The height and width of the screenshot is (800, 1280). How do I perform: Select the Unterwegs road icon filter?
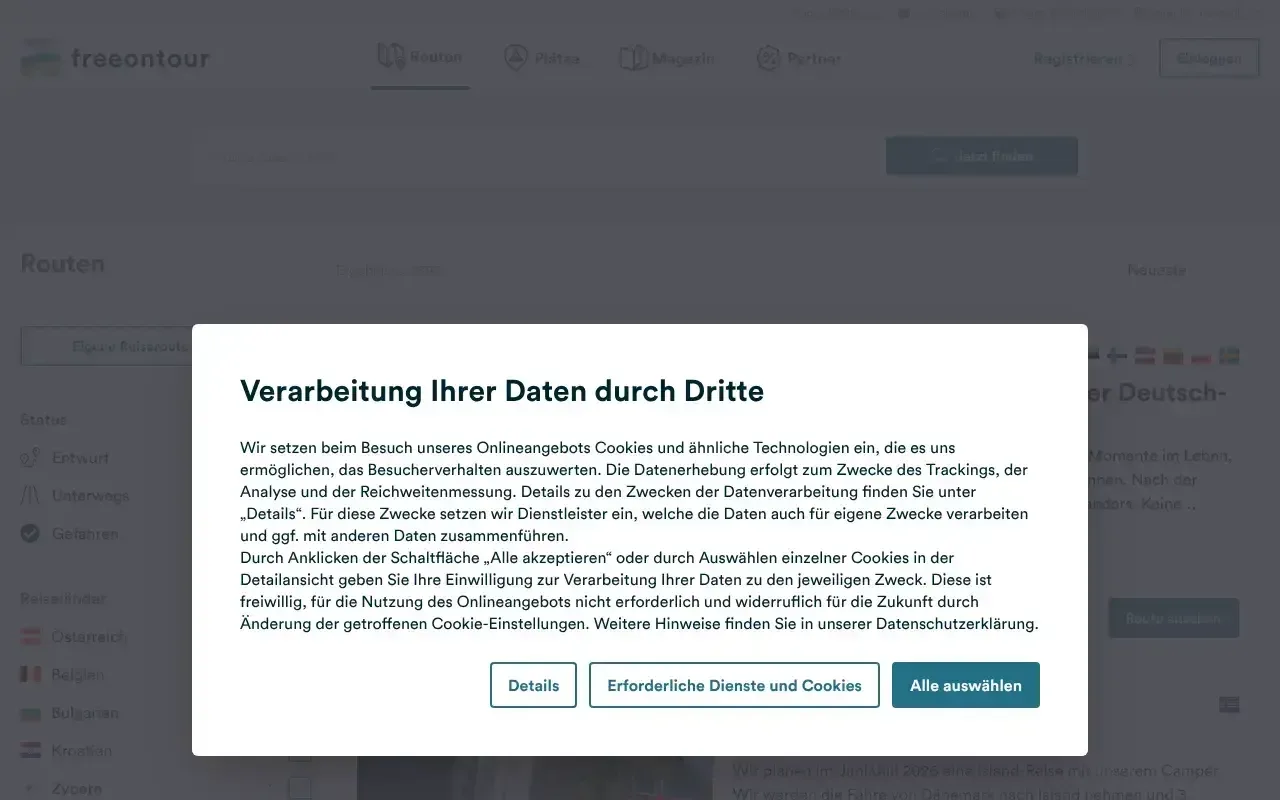point(31,496)
